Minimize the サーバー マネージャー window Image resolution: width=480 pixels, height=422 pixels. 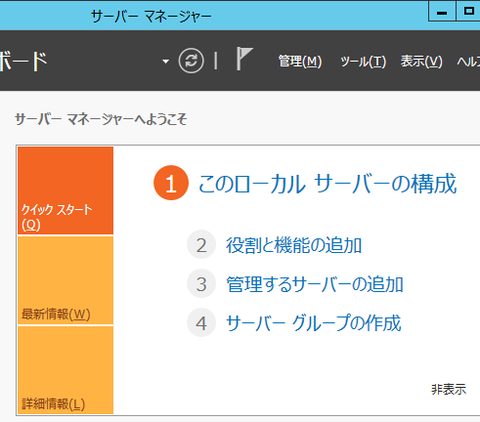[x=442, y=12]
